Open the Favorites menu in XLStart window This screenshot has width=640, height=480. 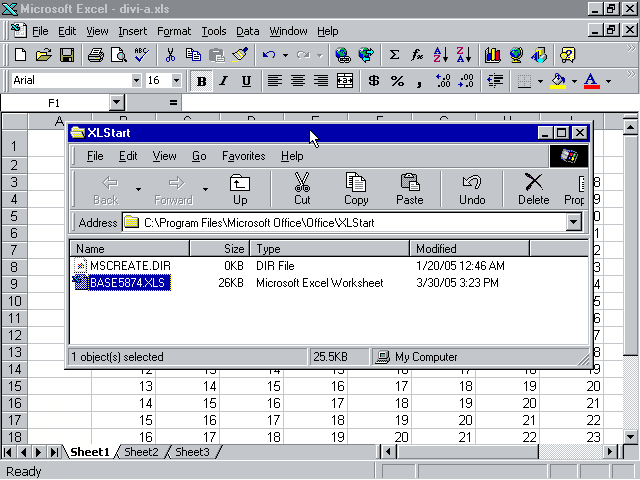click(x=243, y=156)
